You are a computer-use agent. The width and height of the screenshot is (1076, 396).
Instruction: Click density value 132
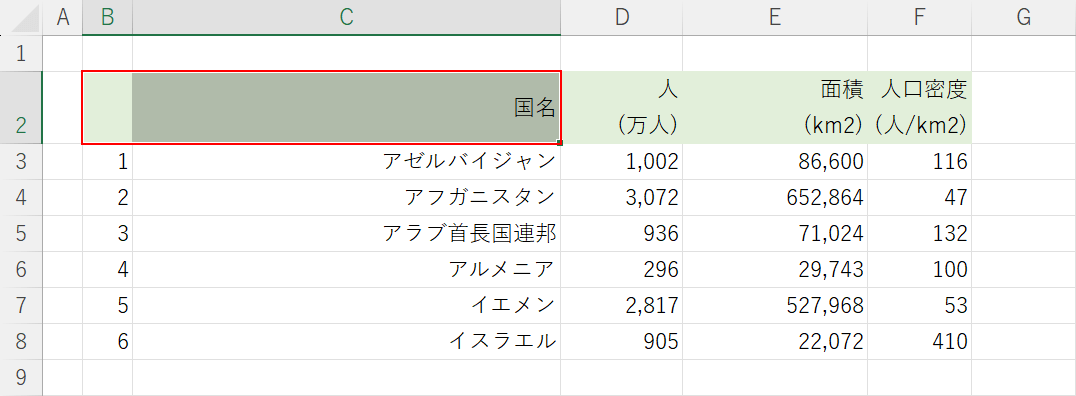tap(920, 233)
